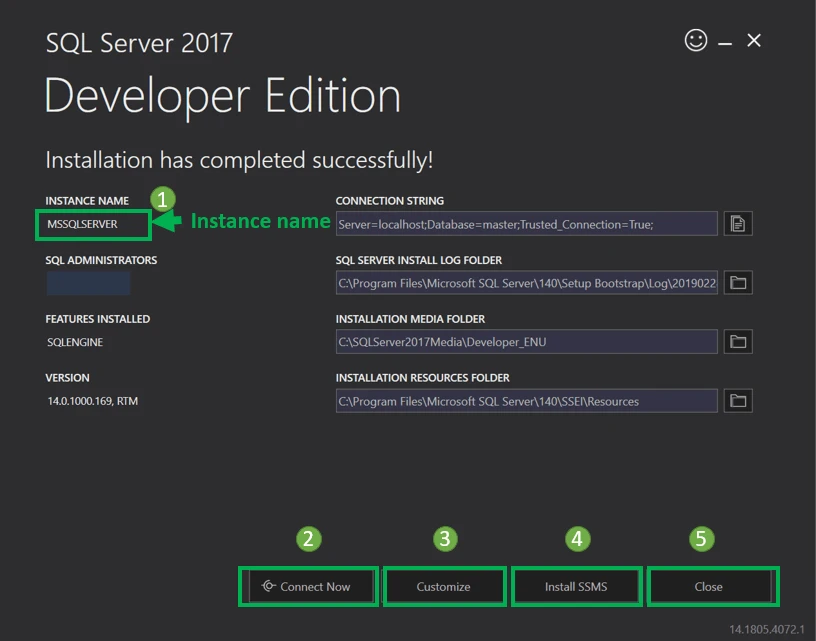Open the installation media folder icon
The height and width of the screenshot is (641, 816).
tap(738, 342)
